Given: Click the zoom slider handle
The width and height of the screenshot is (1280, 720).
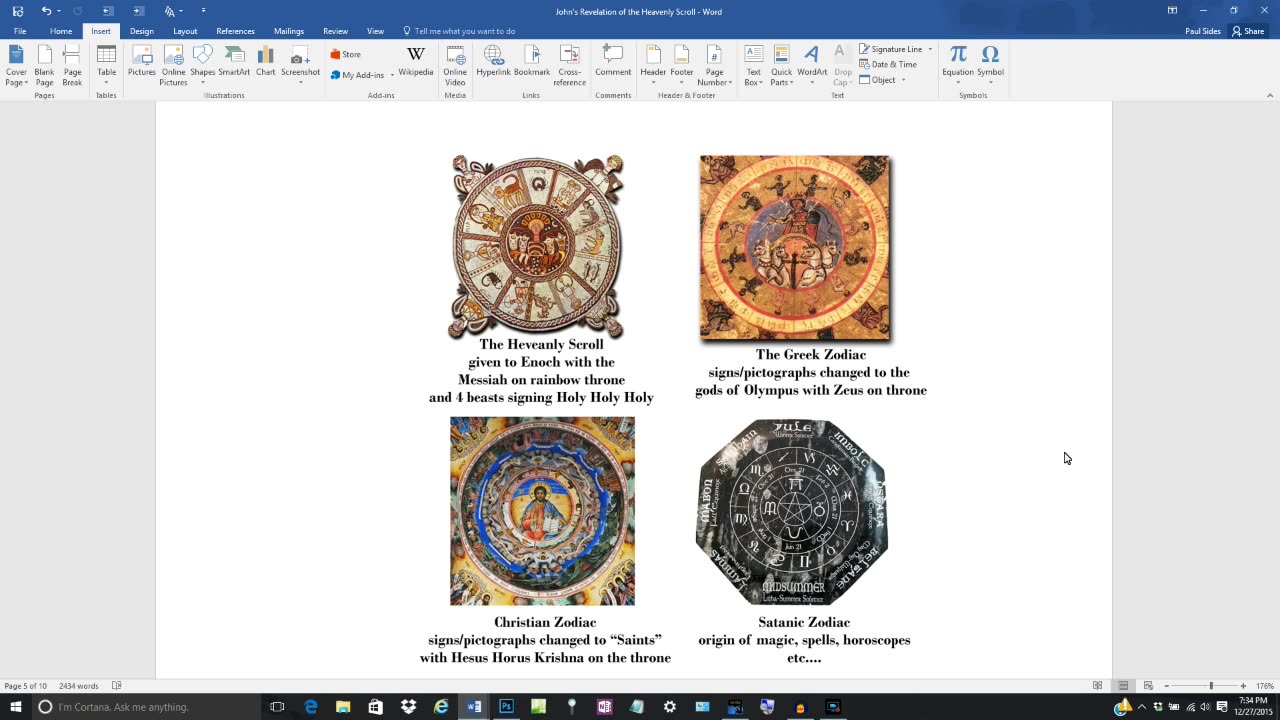Looking at the screenshot, I should [x=1211, y=686].
